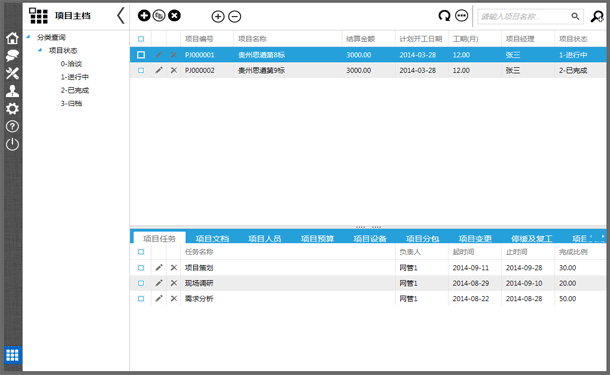
Task: Check the 需求分析 task checkbox
Action: 141,299
